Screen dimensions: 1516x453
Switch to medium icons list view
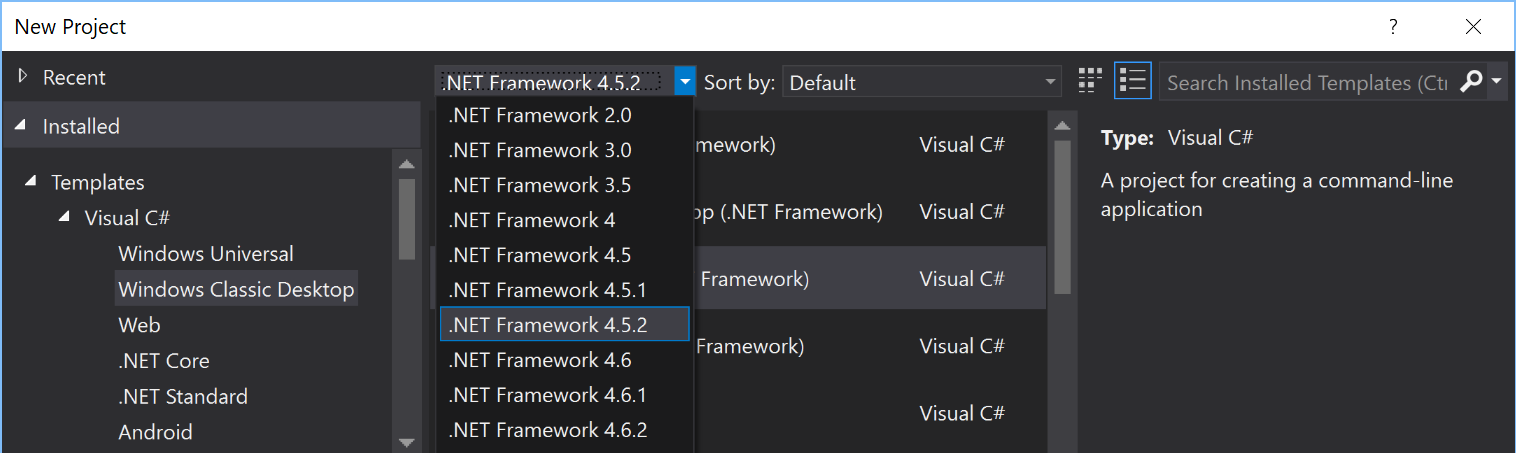(x=1133, y=81)
